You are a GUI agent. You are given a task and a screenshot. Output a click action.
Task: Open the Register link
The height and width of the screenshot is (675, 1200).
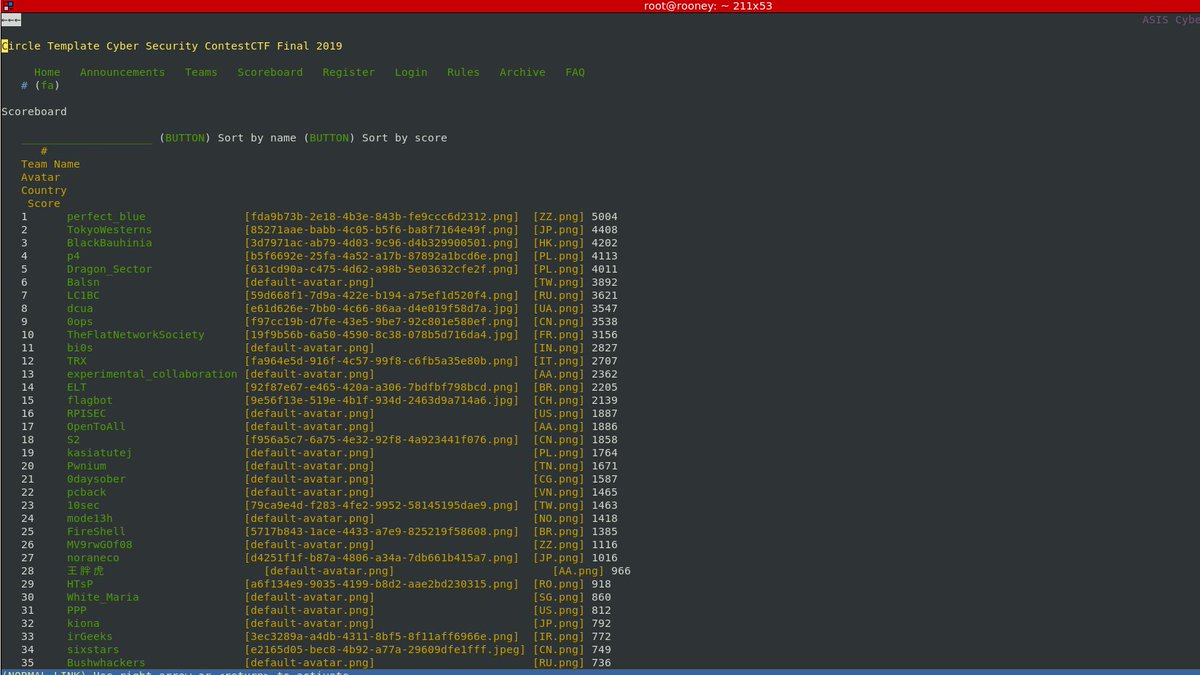click(x=348, y=72)
